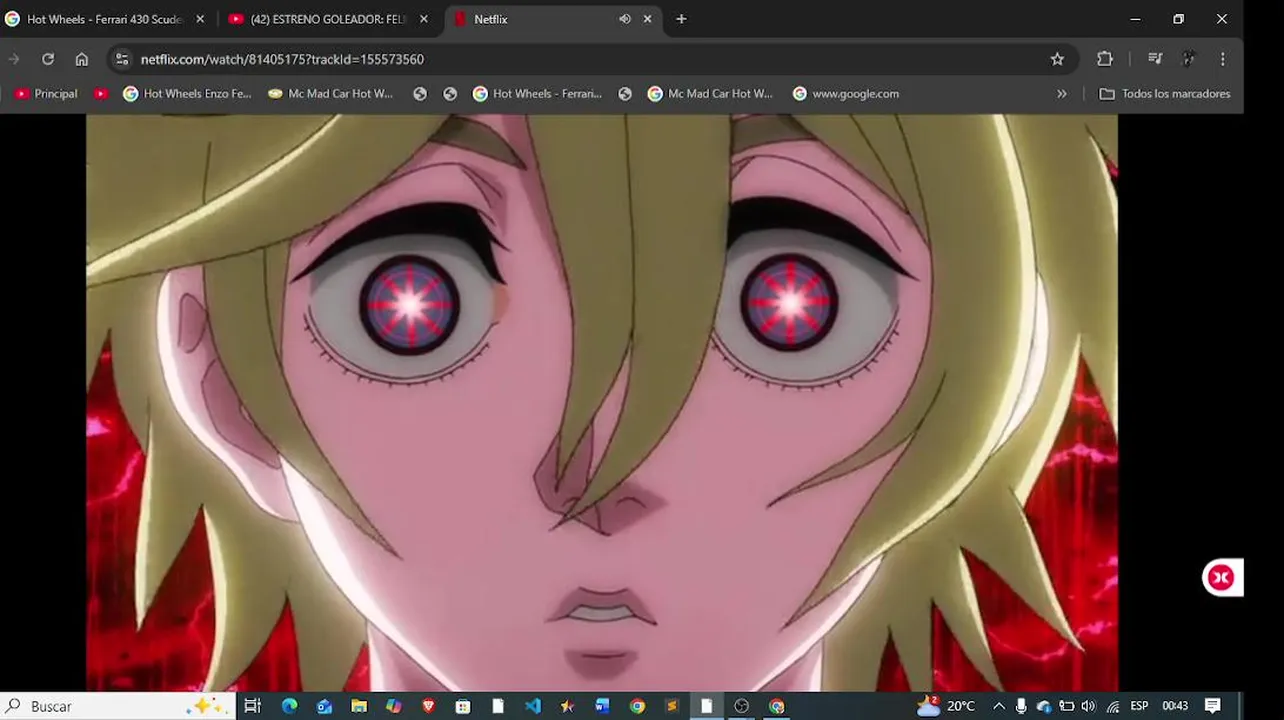This screenshot has height=720, width=1284.
Task: Open Microsoft Copilot from the taskbar
Action: point(394,706)
